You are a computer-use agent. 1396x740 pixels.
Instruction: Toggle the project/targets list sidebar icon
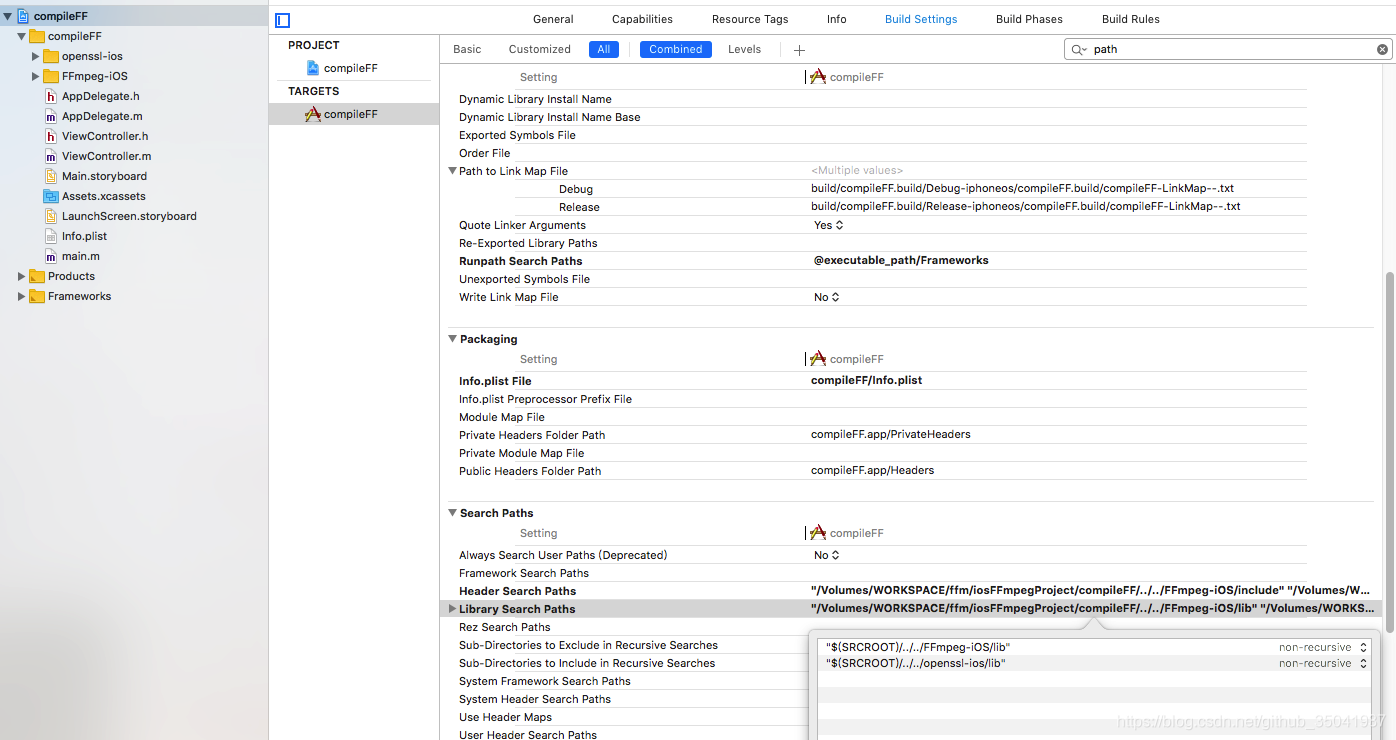point(283,20)
